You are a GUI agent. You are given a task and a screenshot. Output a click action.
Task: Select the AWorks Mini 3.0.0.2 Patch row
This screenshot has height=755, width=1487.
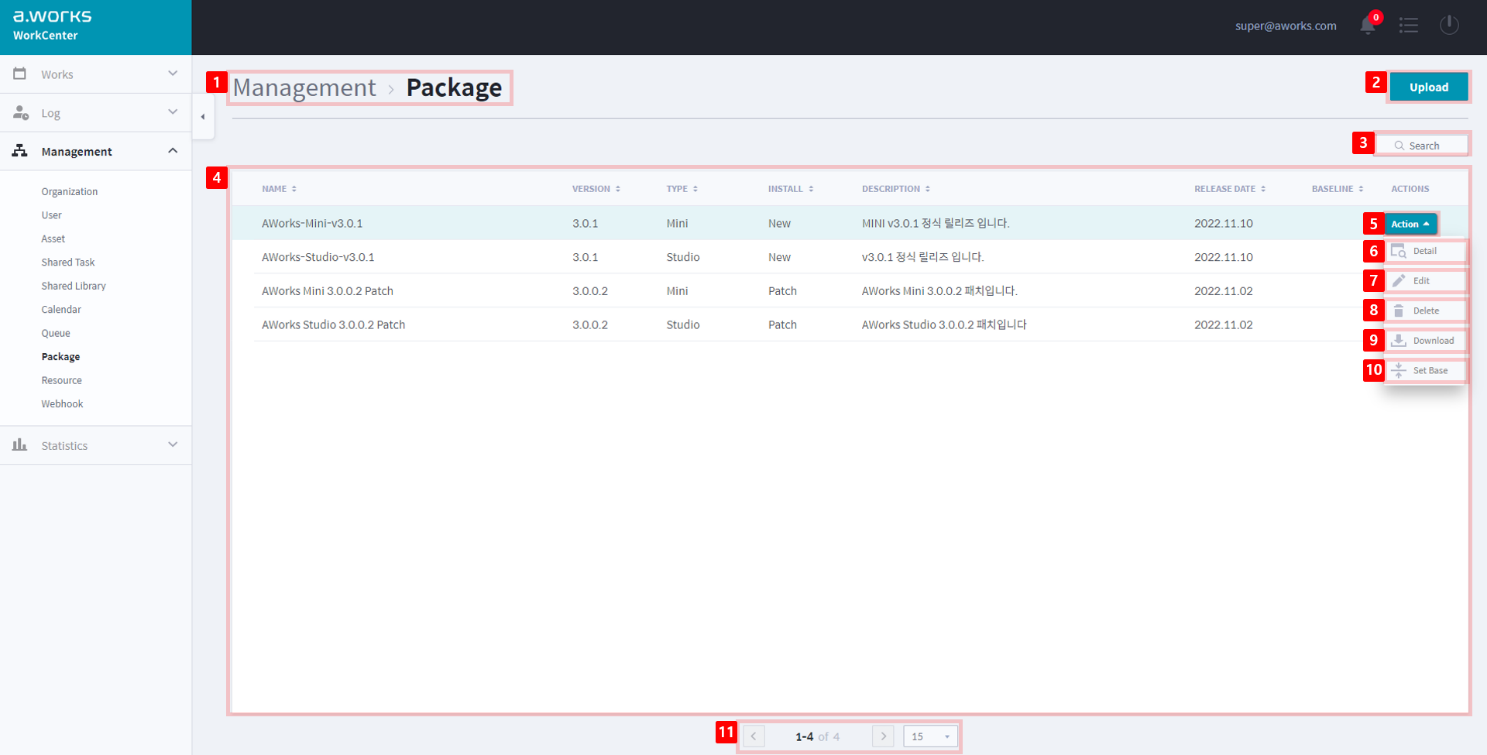[x=850, y=291]
